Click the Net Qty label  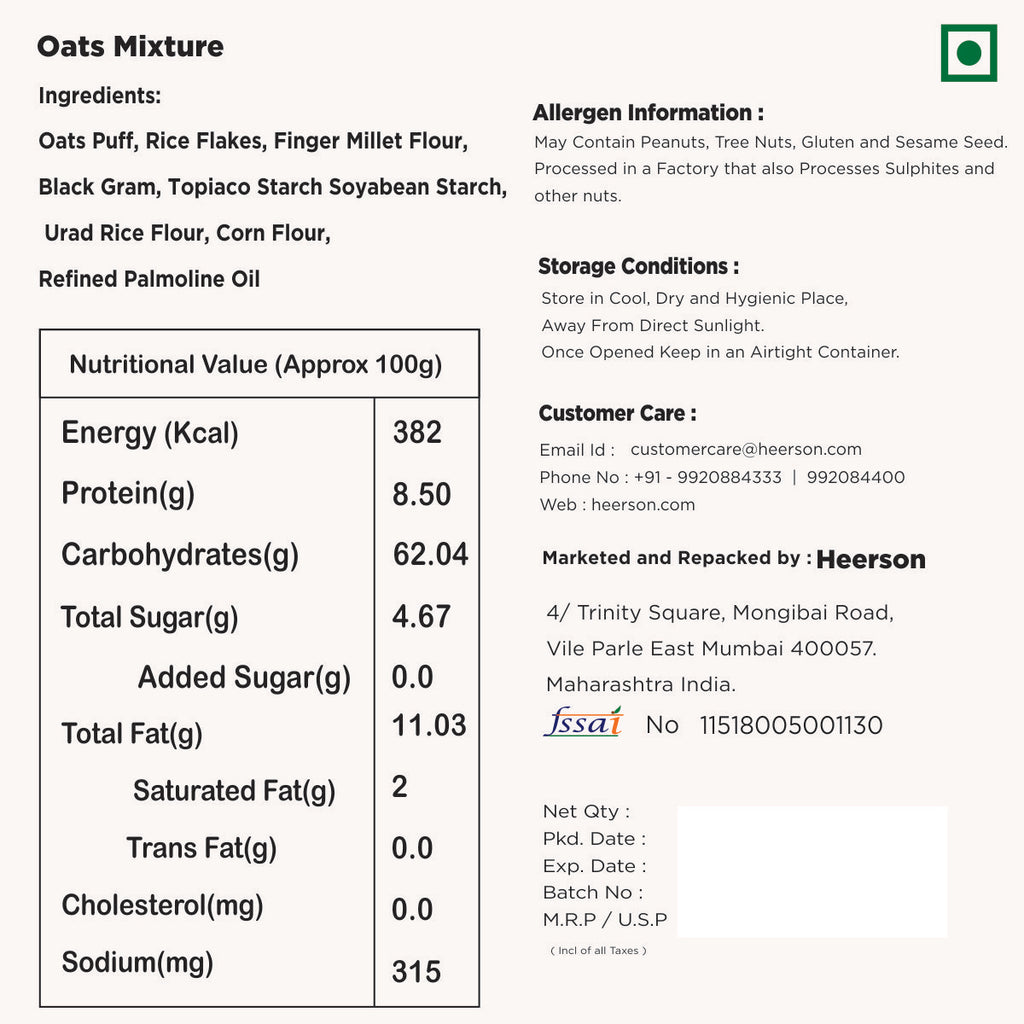[x=586, y=812]
